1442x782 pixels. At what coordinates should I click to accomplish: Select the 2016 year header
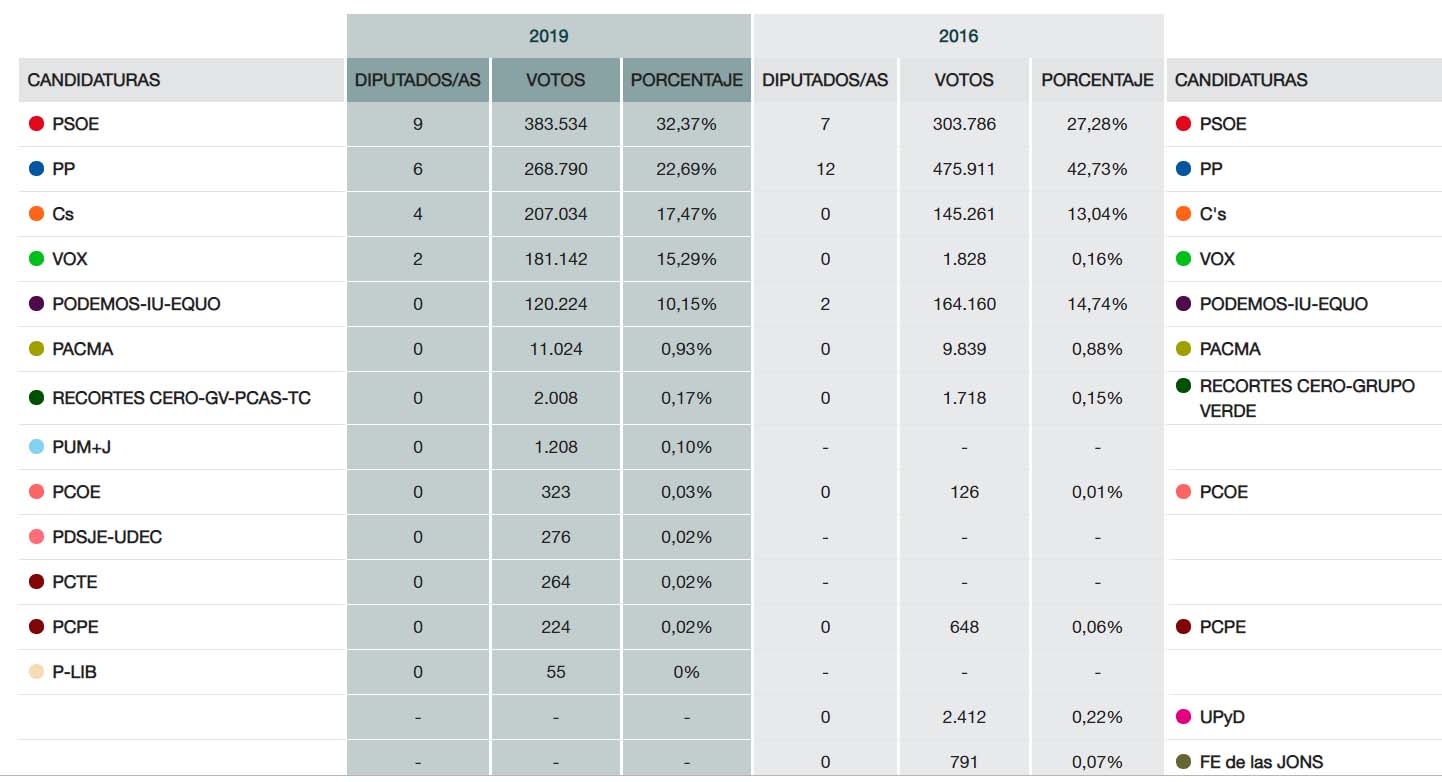coord(958,36)
